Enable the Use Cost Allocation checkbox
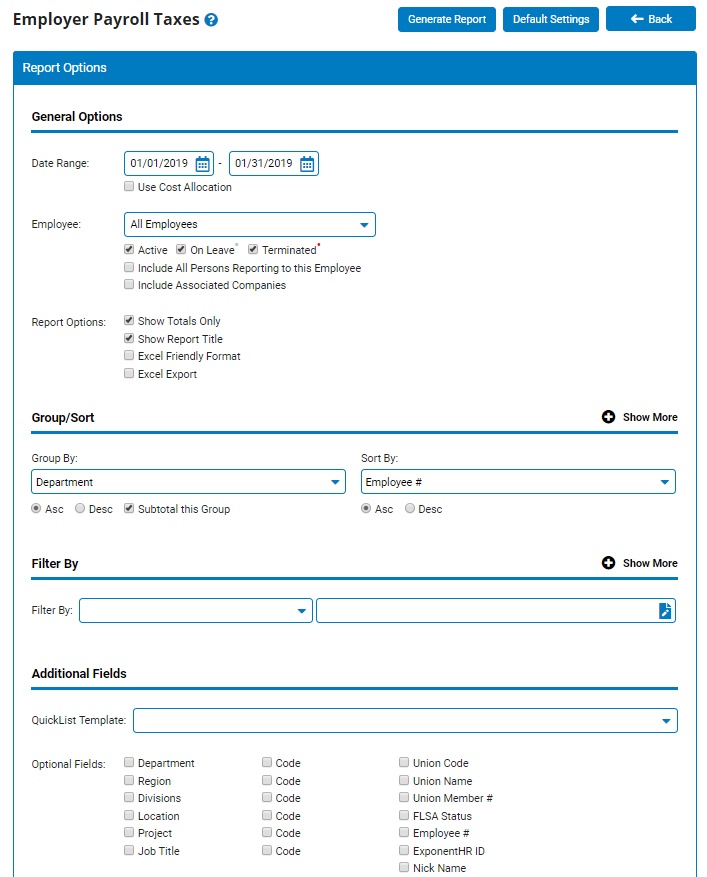Screen dimensions: 707x877 tap(128, 186)
